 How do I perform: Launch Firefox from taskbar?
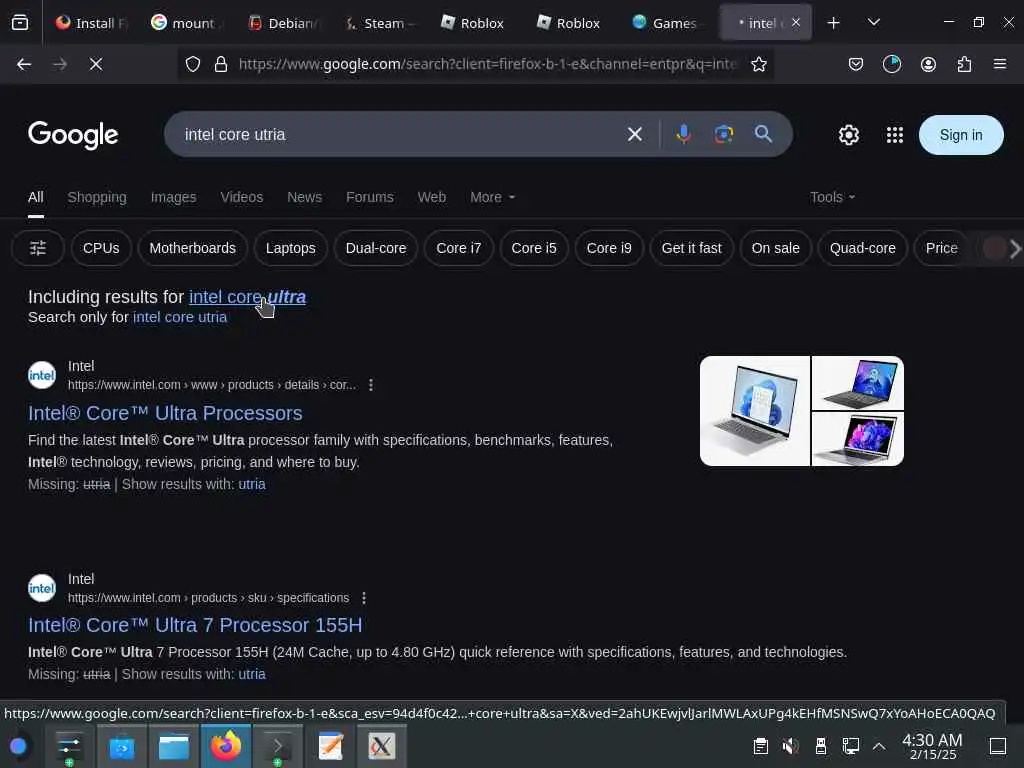[x=225, y=746]
